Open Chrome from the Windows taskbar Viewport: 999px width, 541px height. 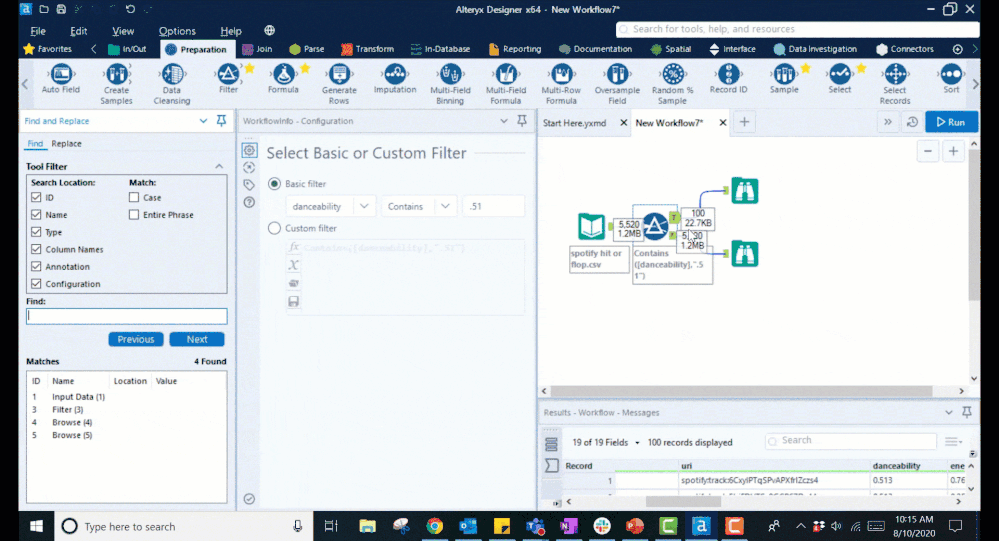[435, 526]
